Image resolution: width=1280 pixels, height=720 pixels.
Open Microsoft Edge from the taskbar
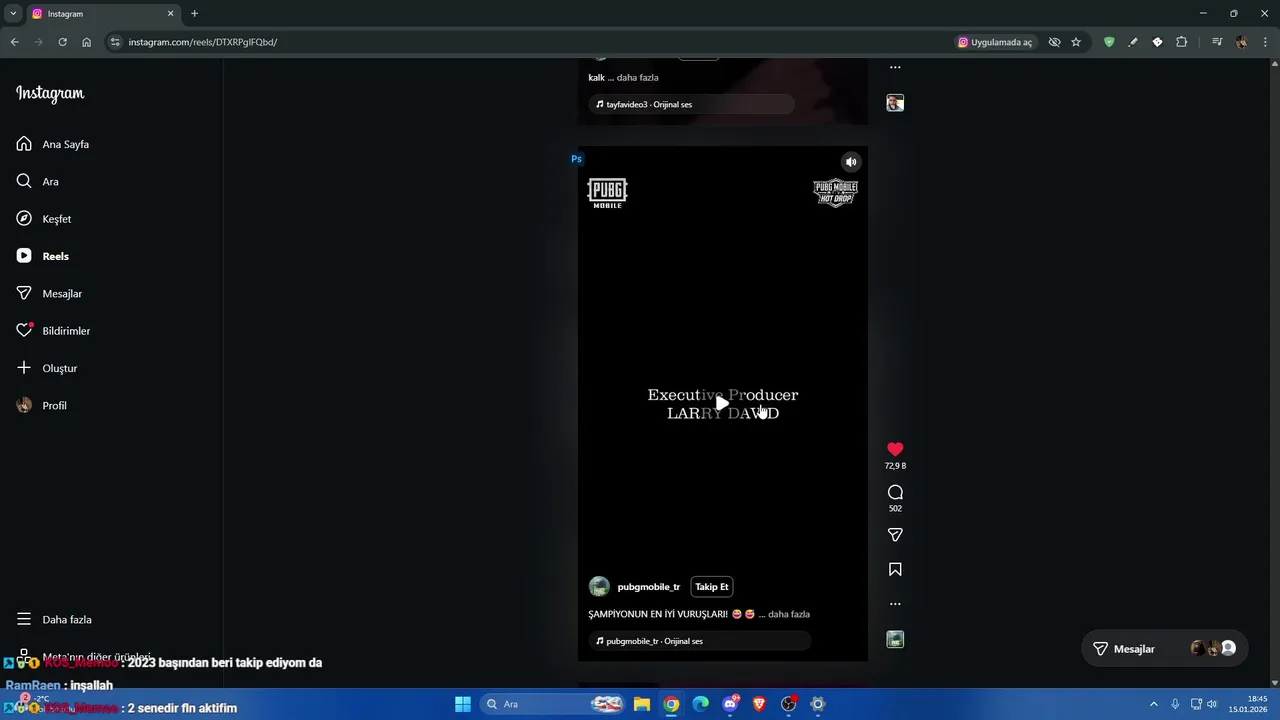[x=701, y=704]
